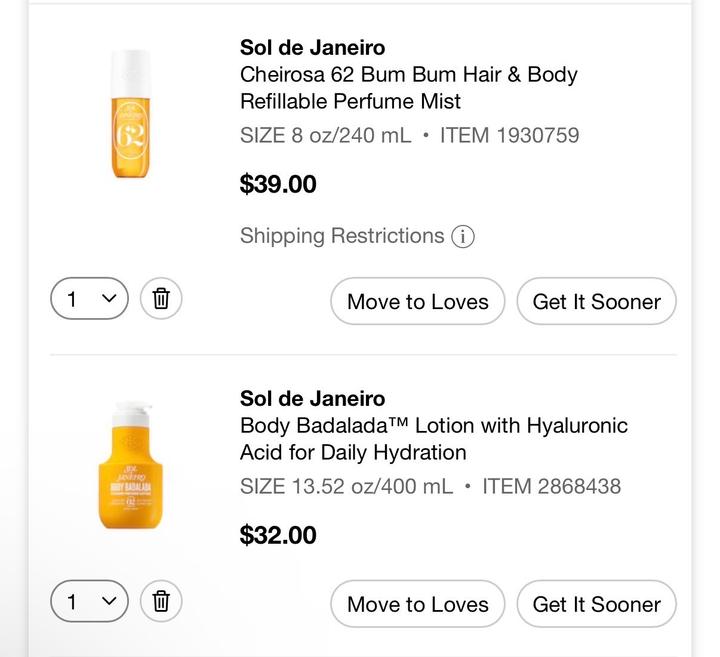Click Sol de Janeiro brand above Cheirosa
Viewport: 720px width, 657px height.
pos(312,47)
